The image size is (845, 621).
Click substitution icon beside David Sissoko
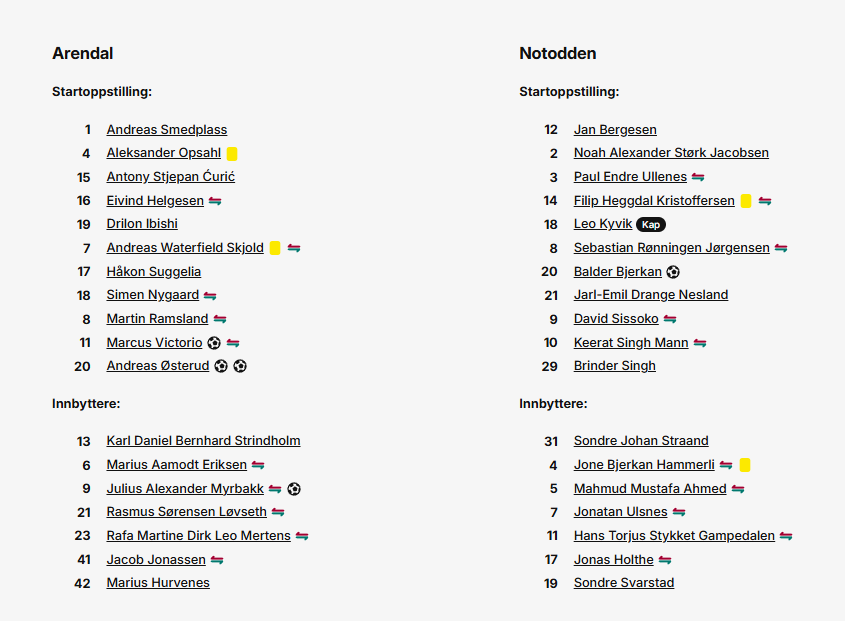click(670, 319)
